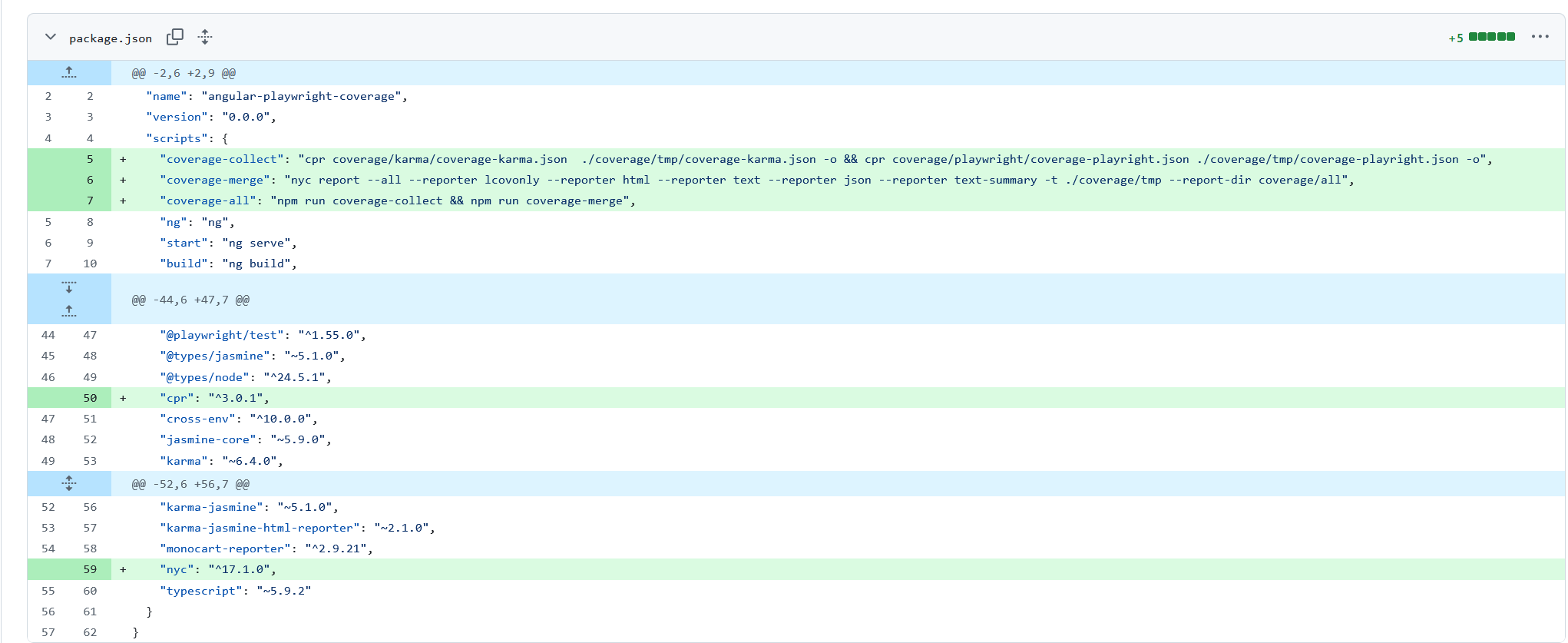The image size is (1568, 643).
Task: Select new line number 5
Action: coord(90,159)
